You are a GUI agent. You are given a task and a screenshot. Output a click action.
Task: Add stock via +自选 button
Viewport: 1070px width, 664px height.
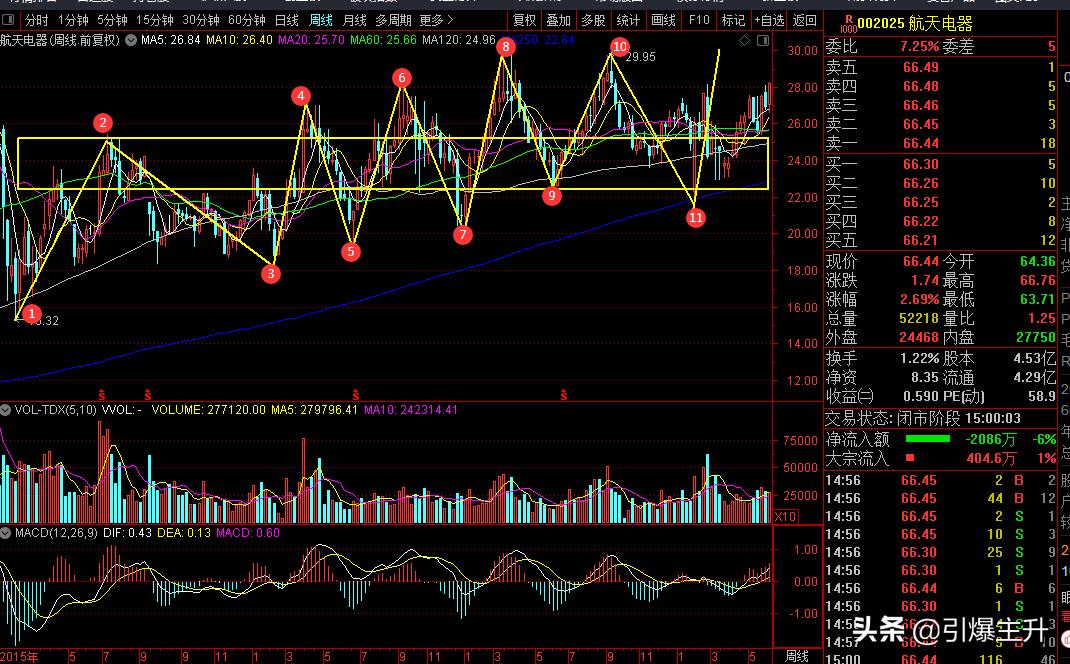coord(767,20)
